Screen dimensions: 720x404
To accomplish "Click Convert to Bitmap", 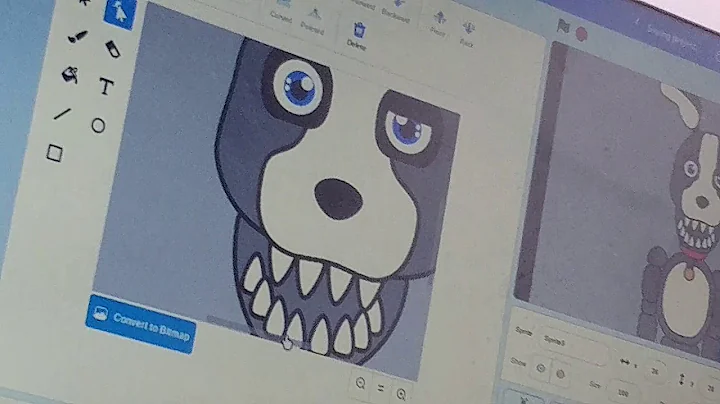I will (141, 324).
